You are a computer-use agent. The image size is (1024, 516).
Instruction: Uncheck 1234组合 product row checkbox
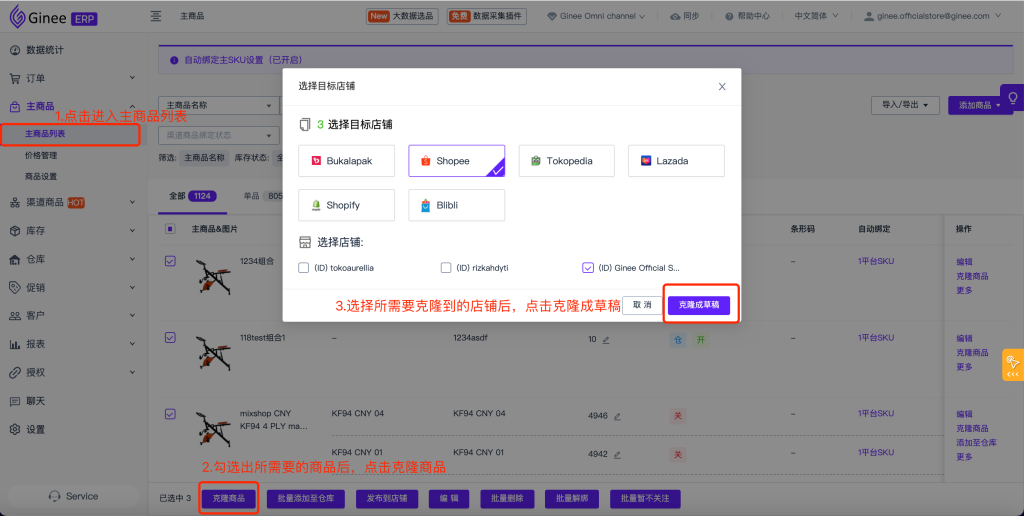pyautogui.click(x=170, y=261)
